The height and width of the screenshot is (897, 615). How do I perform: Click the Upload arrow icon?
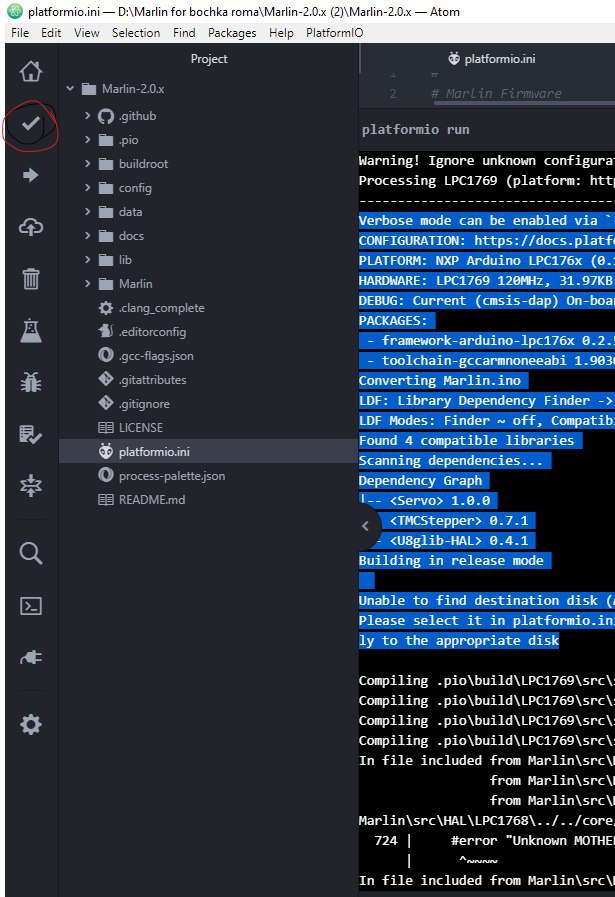click(31, 175)
